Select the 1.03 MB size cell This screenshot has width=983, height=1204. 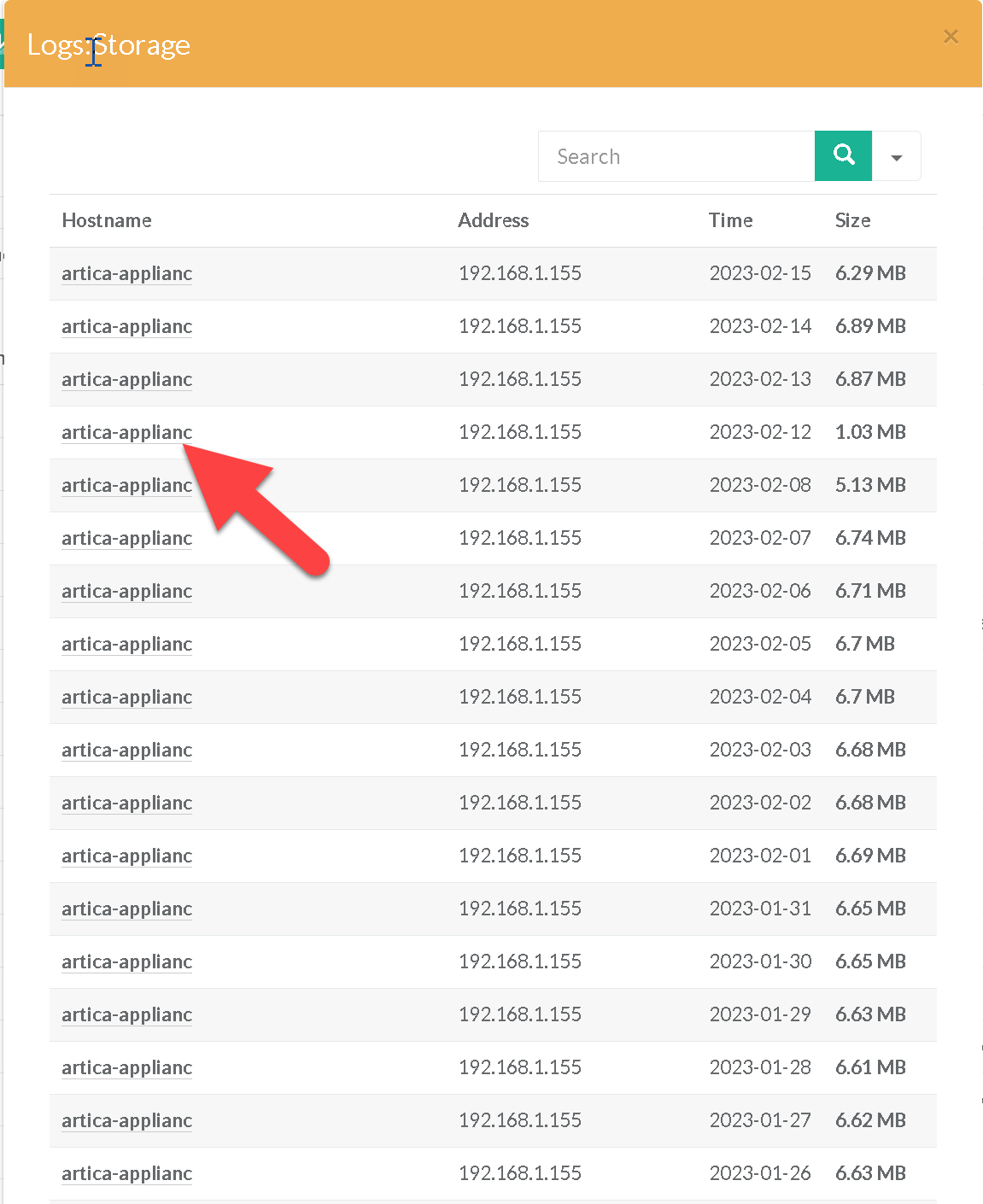click(x=869, y=432)
